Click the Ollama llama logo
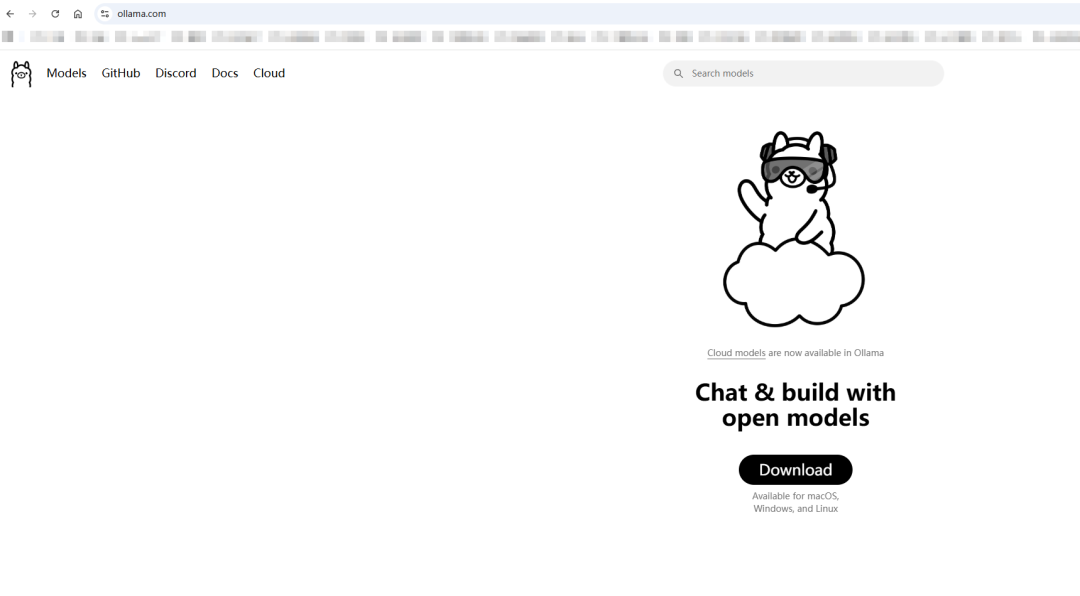 [x=21, y=74]
